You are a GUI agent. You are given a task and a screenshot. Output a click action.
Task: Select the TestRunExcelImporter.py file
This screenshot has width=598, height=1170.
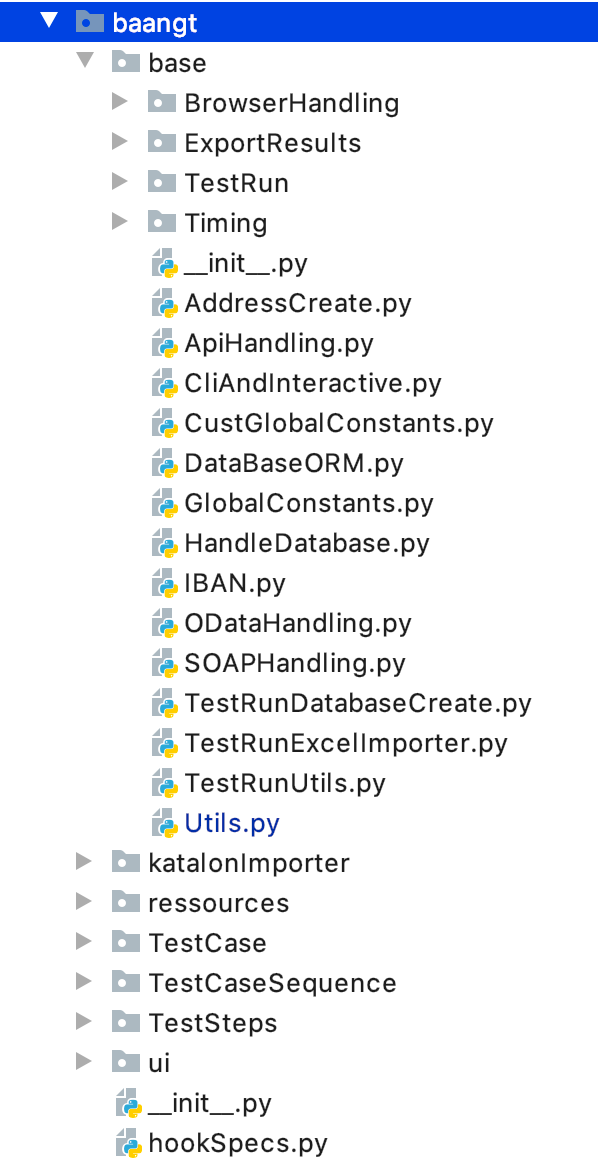346,743
